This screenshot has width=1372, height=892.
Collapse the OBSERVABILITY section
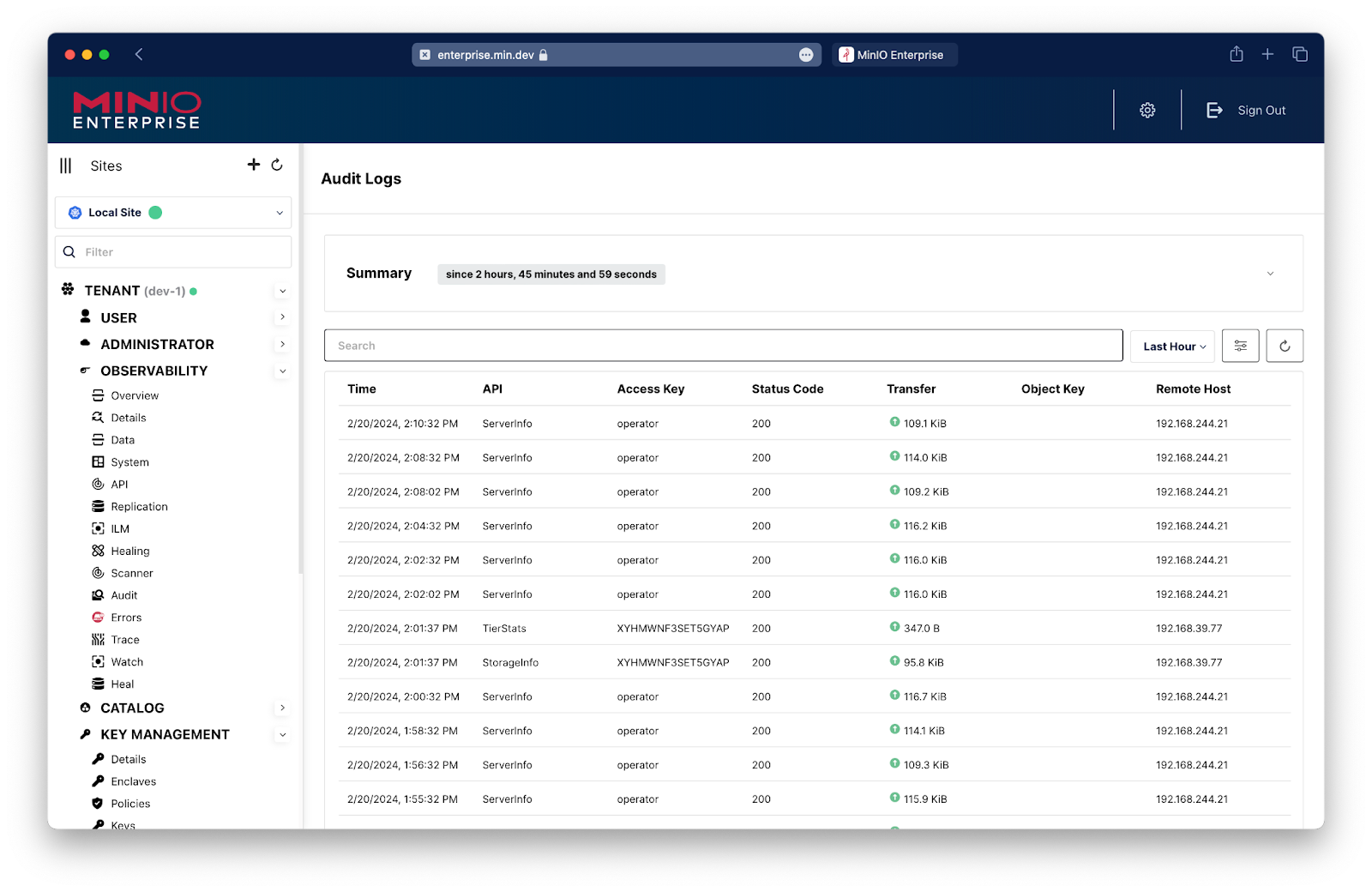point(282,371)
